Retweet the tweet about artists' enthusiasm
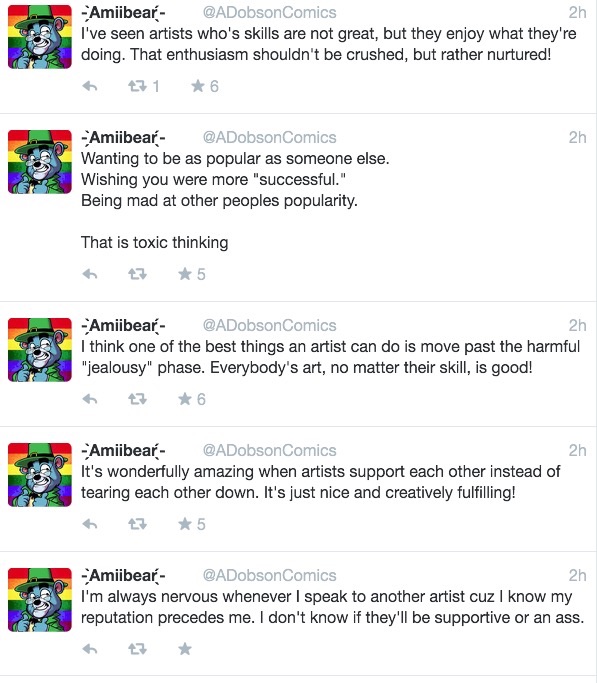Viewport: 597px width, 683px height. (x=137, y=86)
